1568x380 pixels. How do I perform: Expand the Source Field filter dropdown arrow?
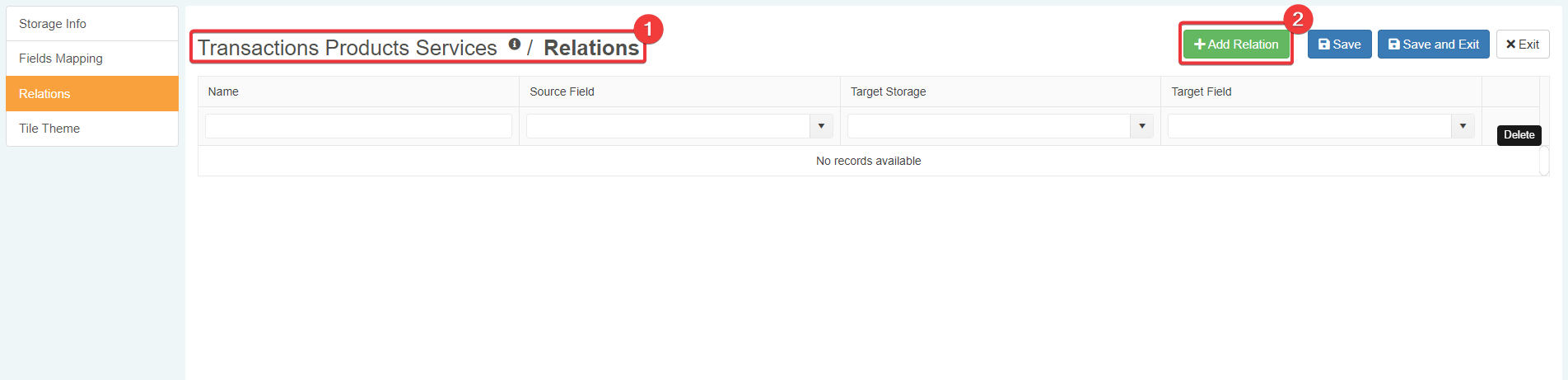tap(821, 126)
